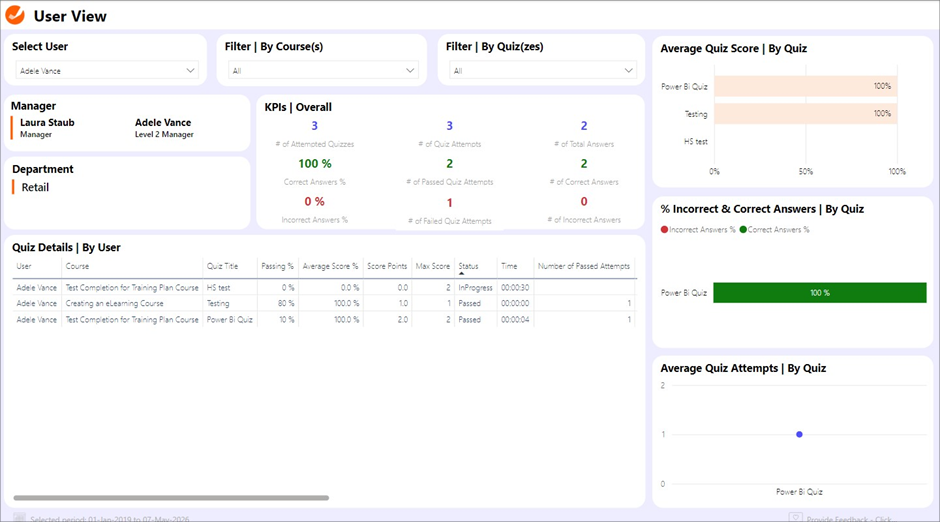Select the Laura Staub manager card
The image size is (940, 522).
pyautogui.click(x=47, y=128)
